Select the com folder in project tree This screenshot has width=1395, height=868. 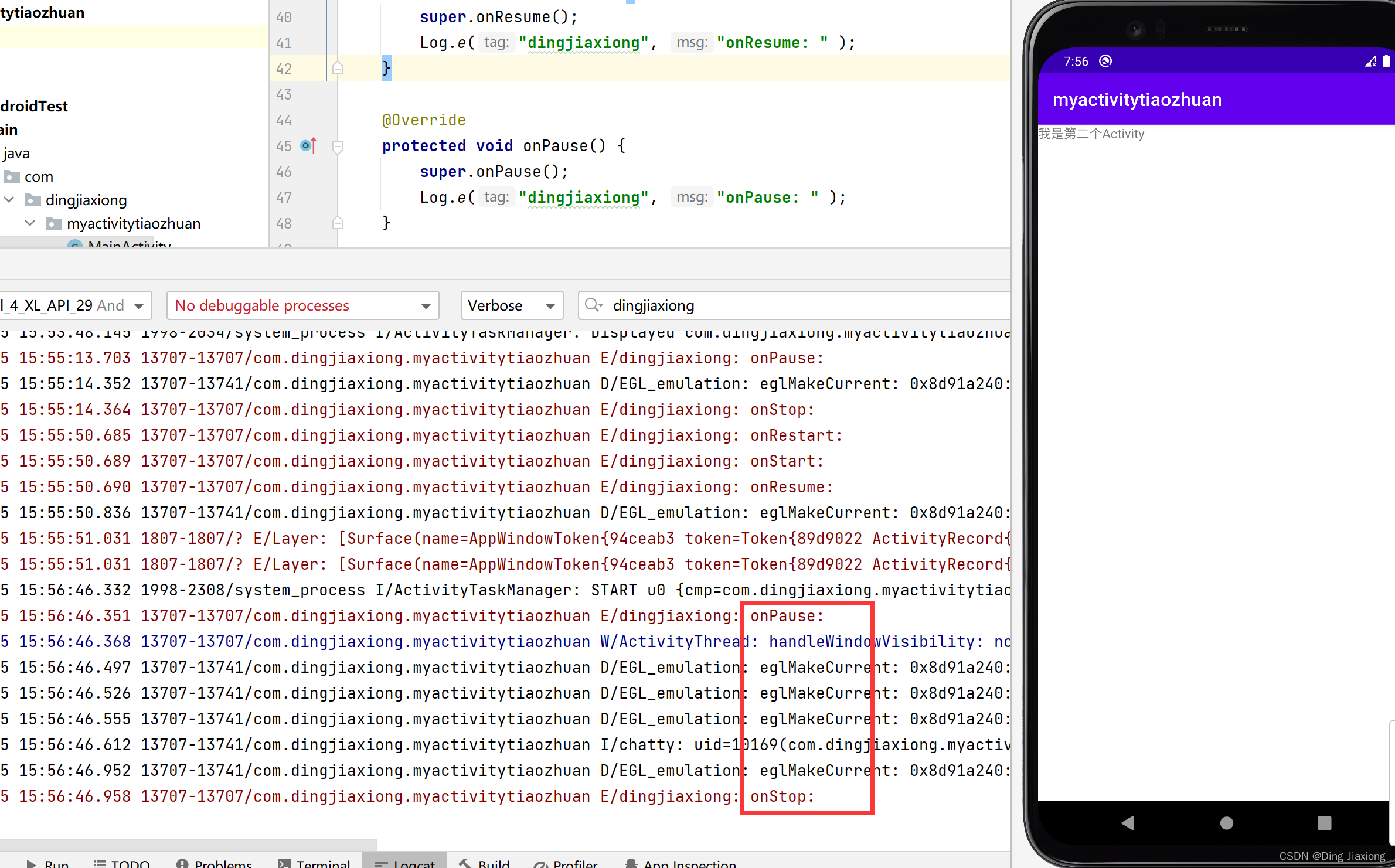click(28, 176)
